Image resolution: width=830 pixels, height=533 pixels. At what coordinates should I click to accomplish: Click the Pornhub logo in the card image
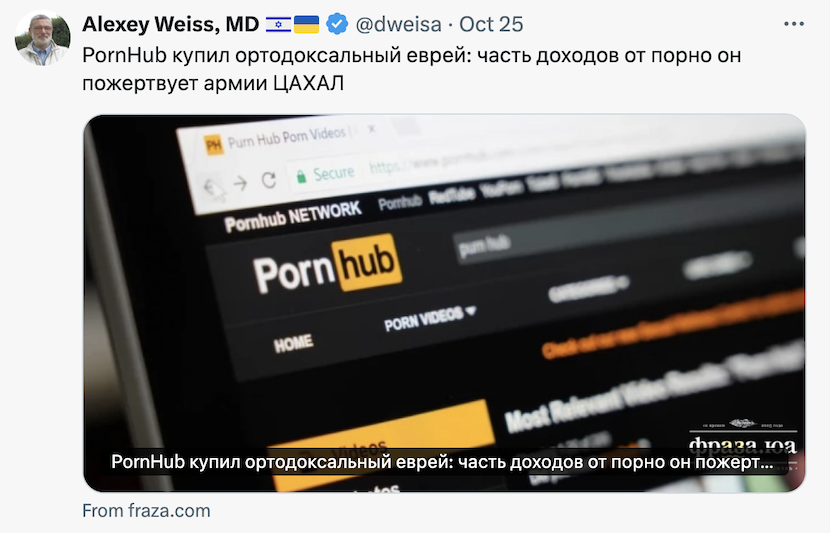point(327,265)
